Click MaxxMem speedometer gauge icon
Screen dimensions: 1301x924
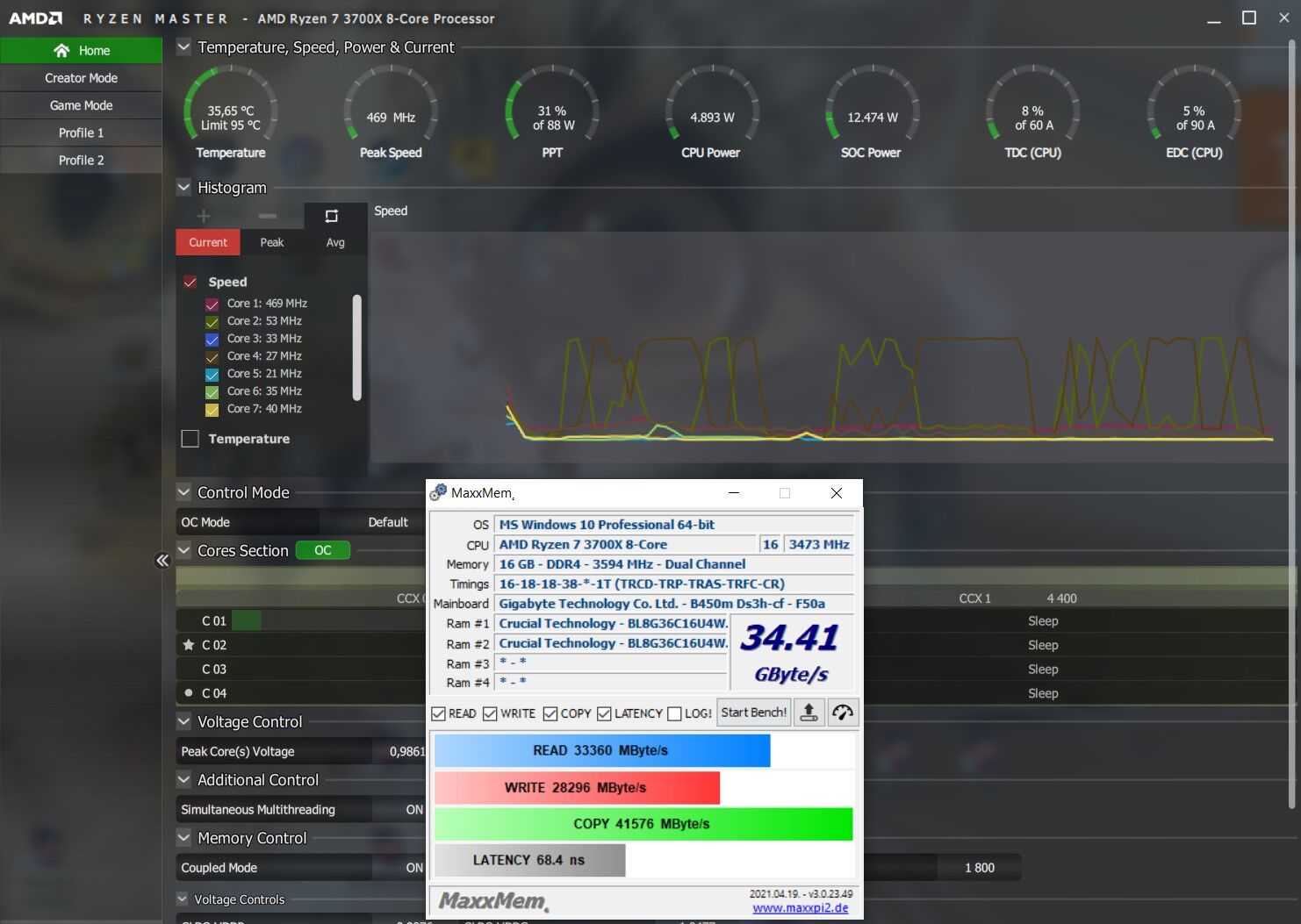843,713
